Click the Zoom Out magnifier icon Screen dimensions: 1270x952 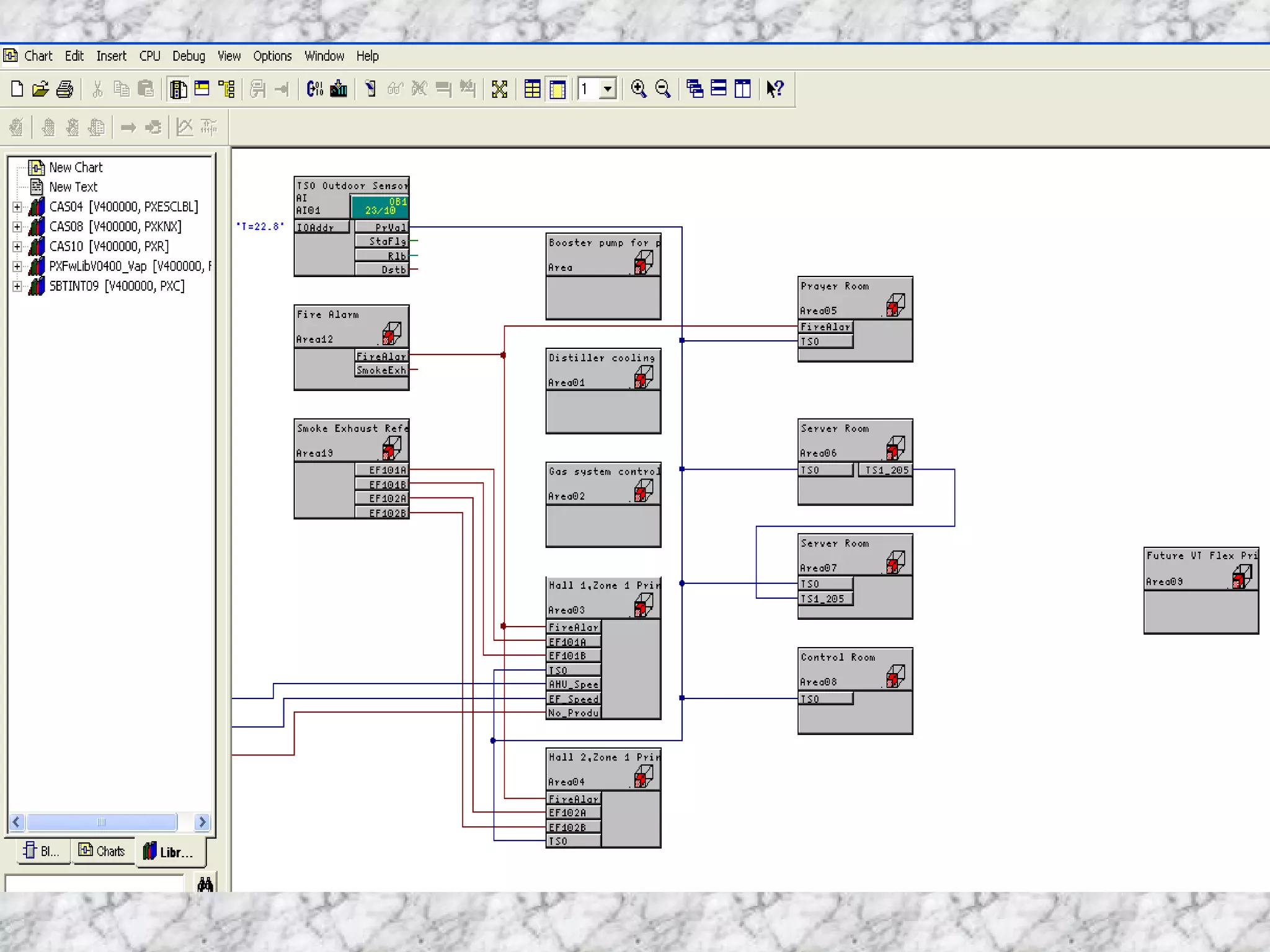pos(663,89)
